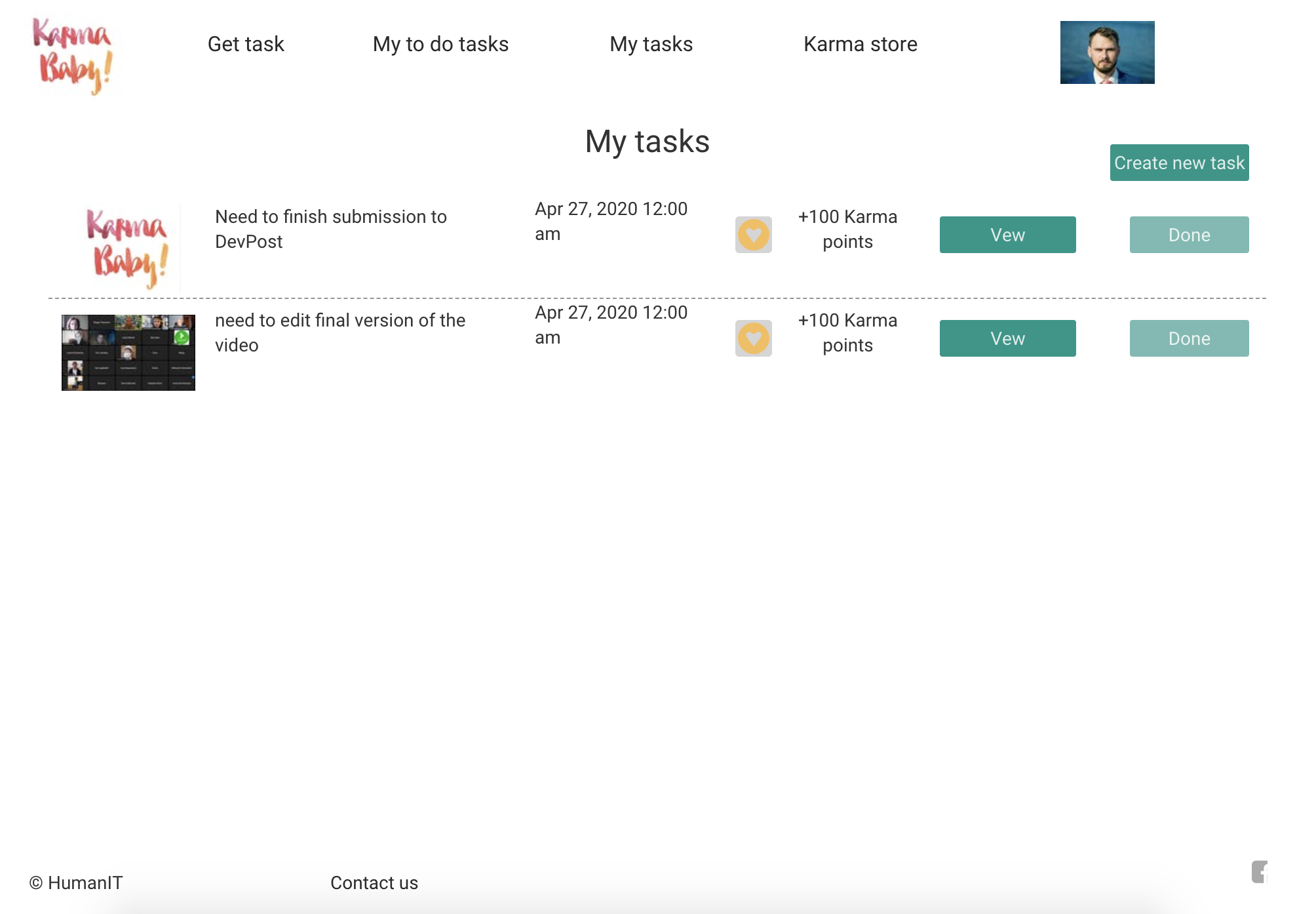Go to My to do tasks
The width and height of the screenshot is (1316, 914).
[440, 44]
